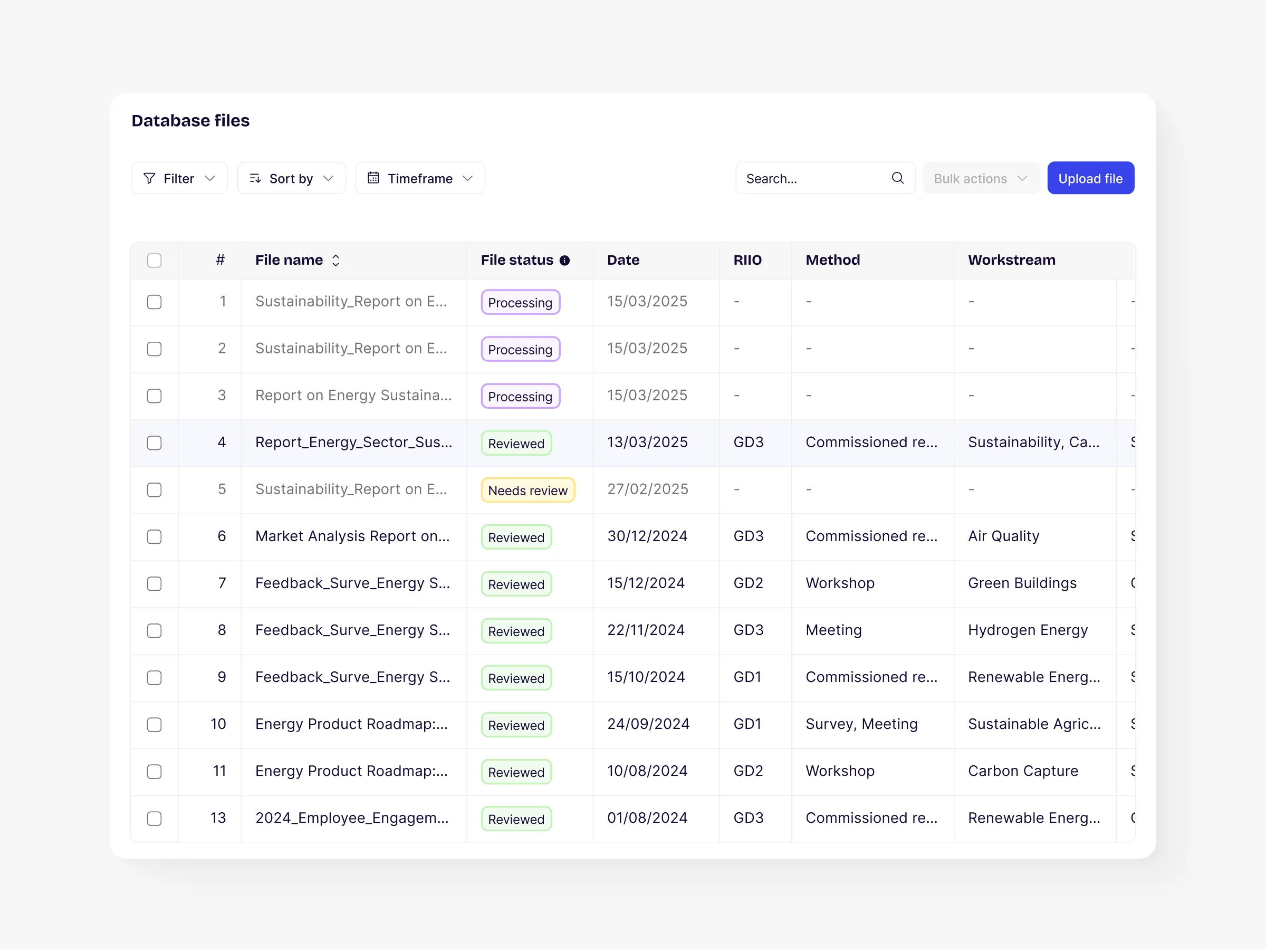Expand the Filter dropdown chevron

[x=210, y=178]
